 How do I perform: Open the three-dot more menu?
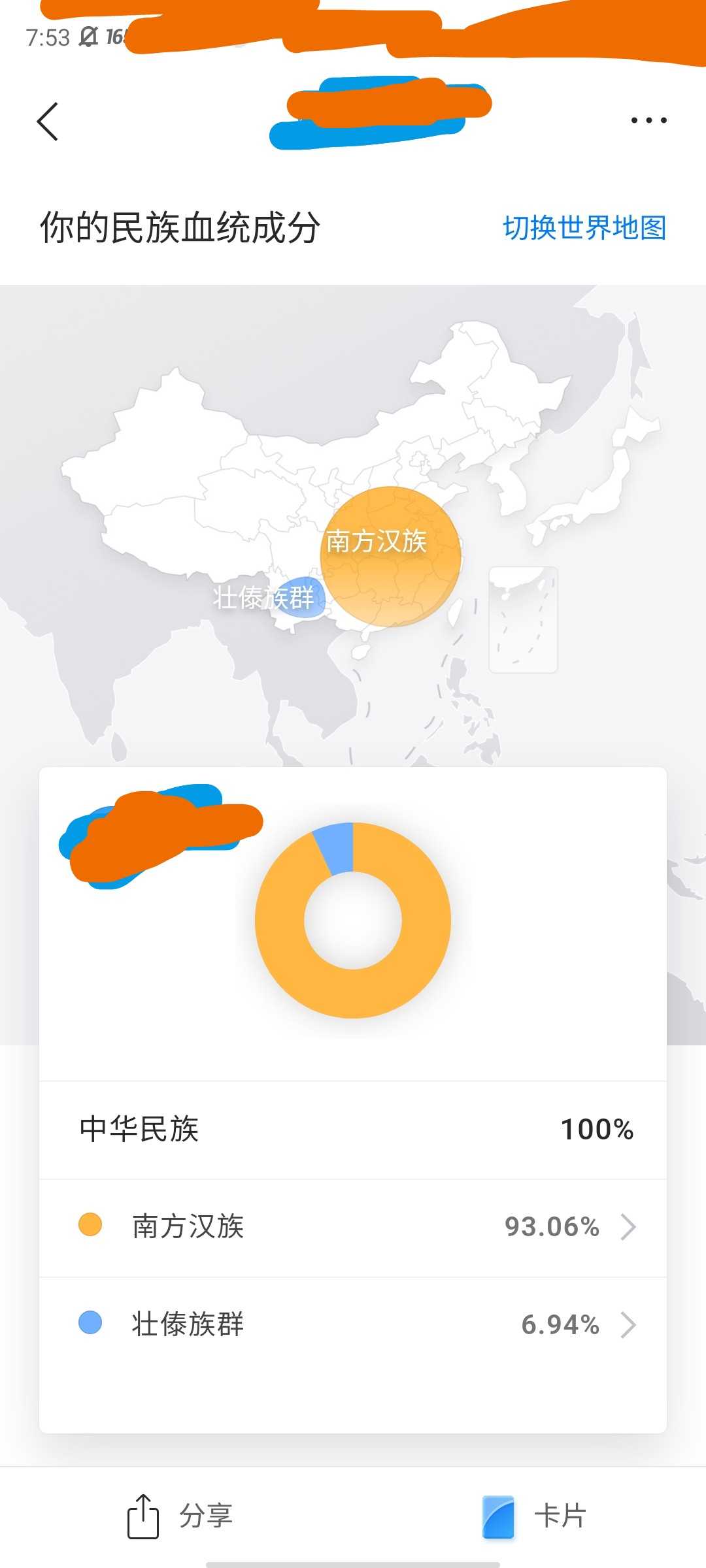[648, 120]
